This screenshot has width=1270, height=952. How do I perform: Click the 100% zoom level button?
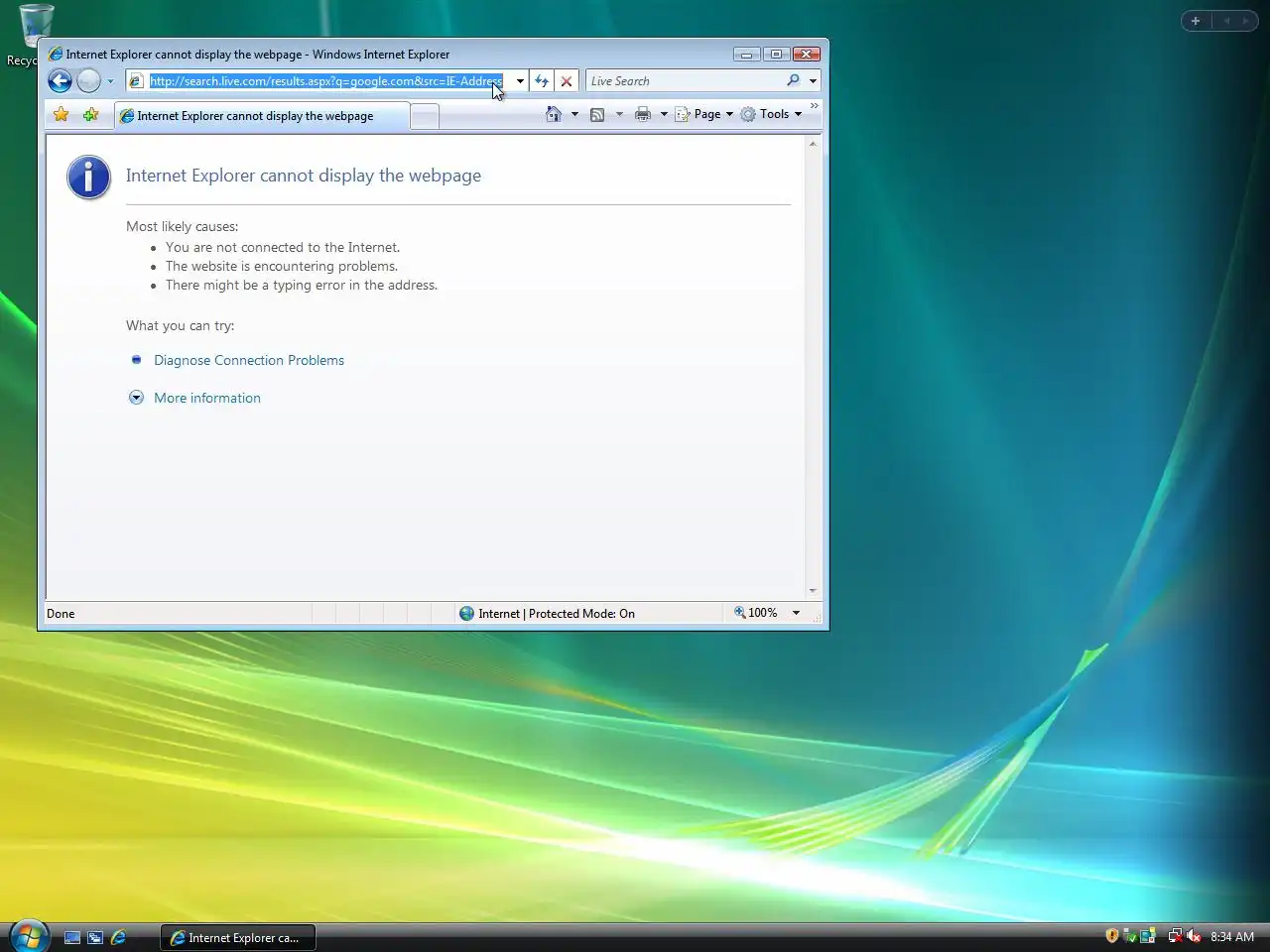(755, 613)
